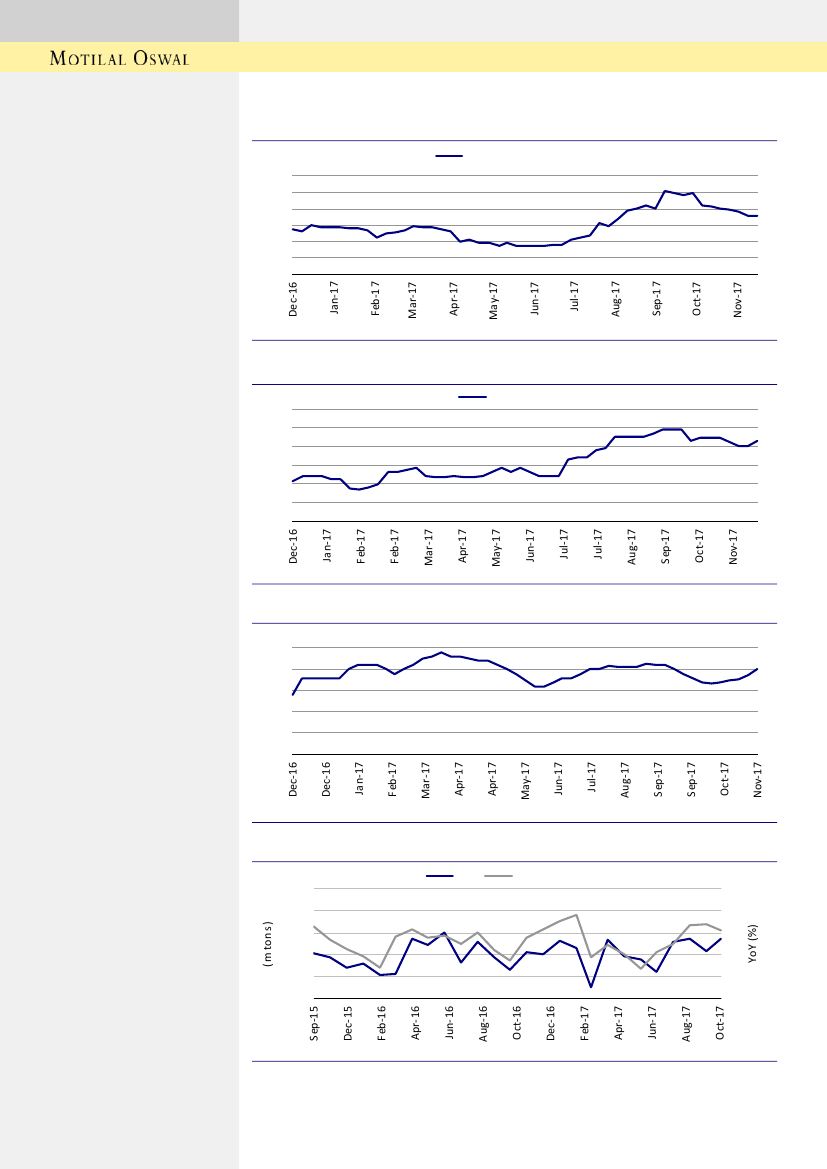Click the "YoY (%)" axis title
This screenshot has width=827, height=1169.
click(x=753, y=943)
